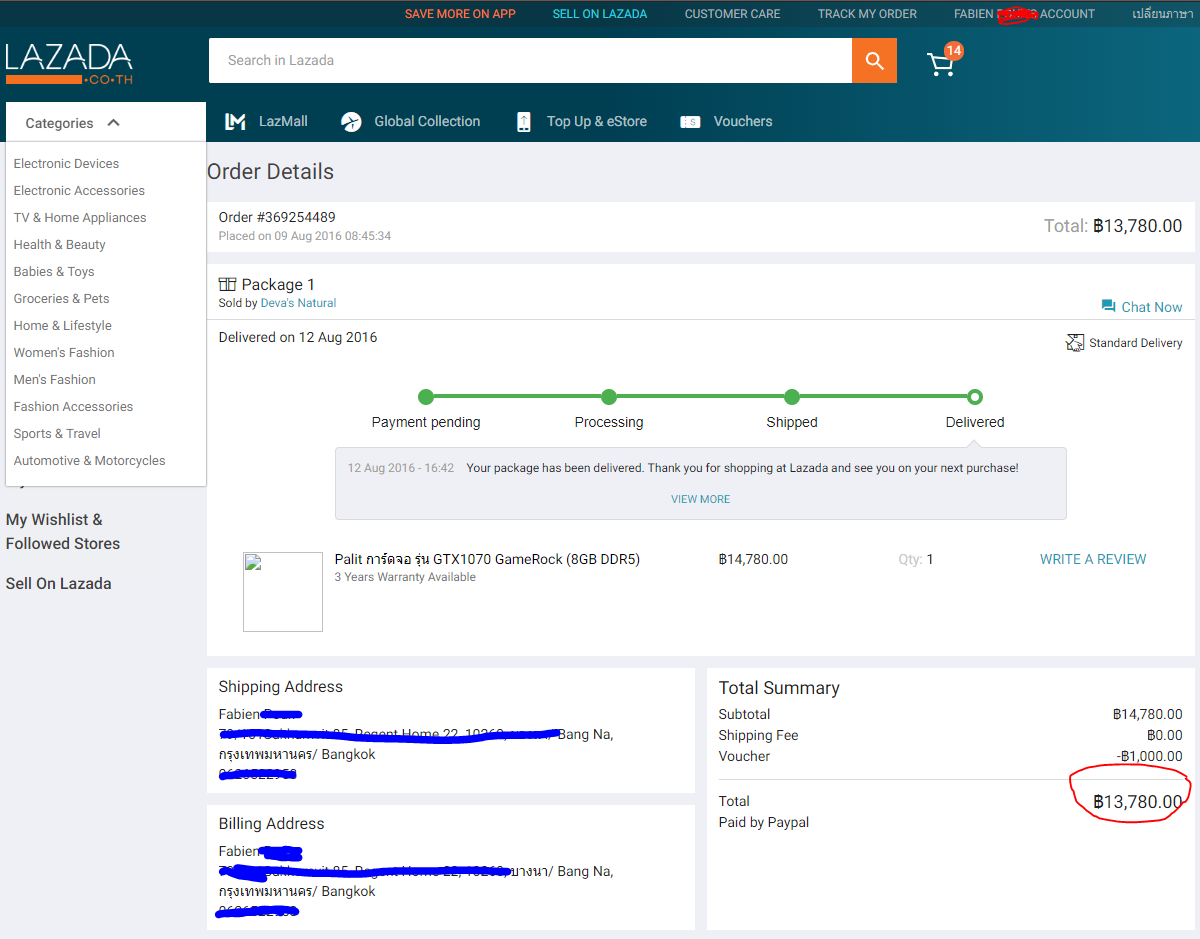Viewport: 1200px width, 939px height.
Task: Click the Order #369254489 text
Action: click(277, 217)
